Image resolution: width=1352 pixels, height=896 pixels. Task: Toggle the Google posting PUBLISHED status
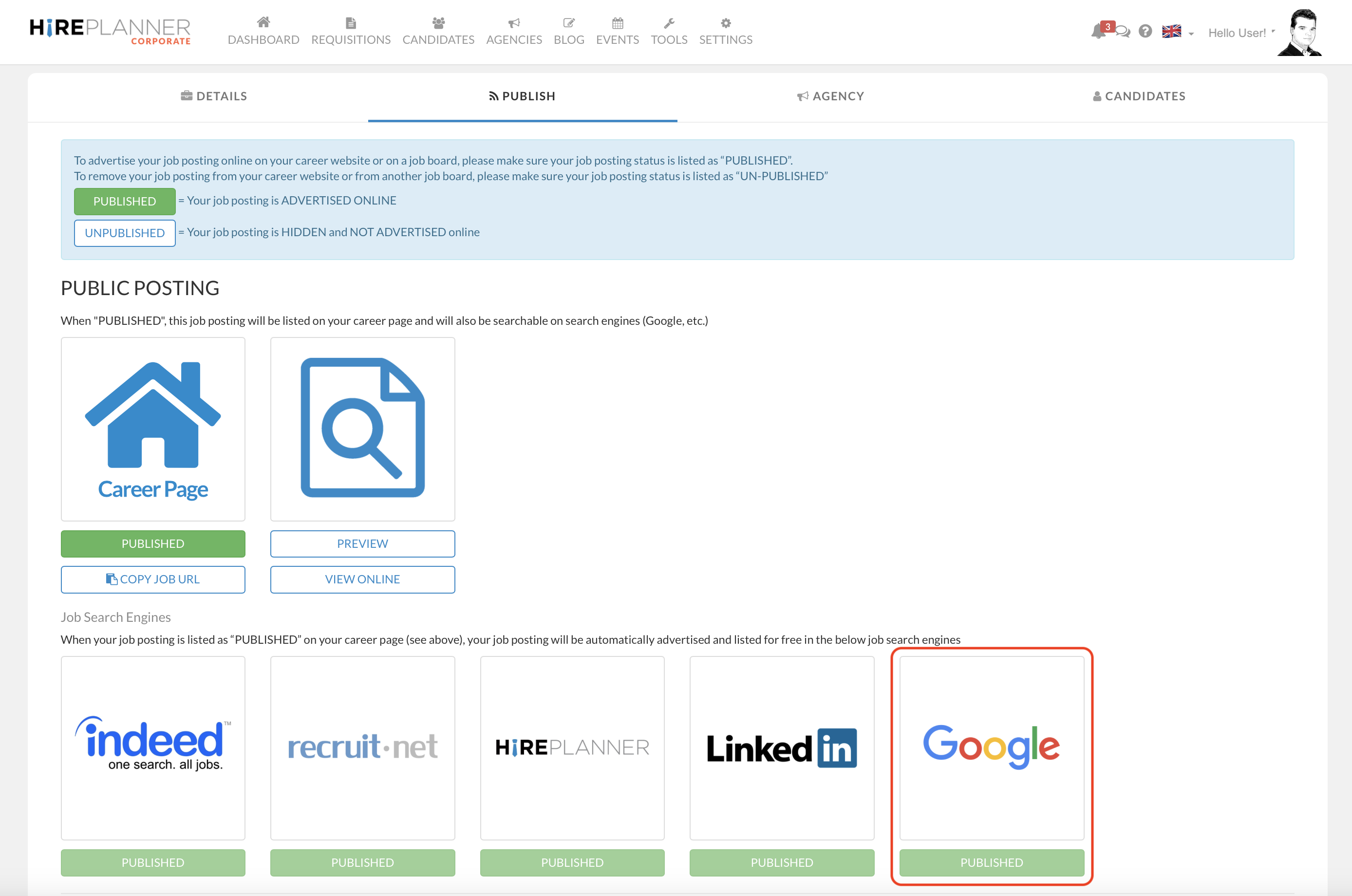tap(992, 863)
